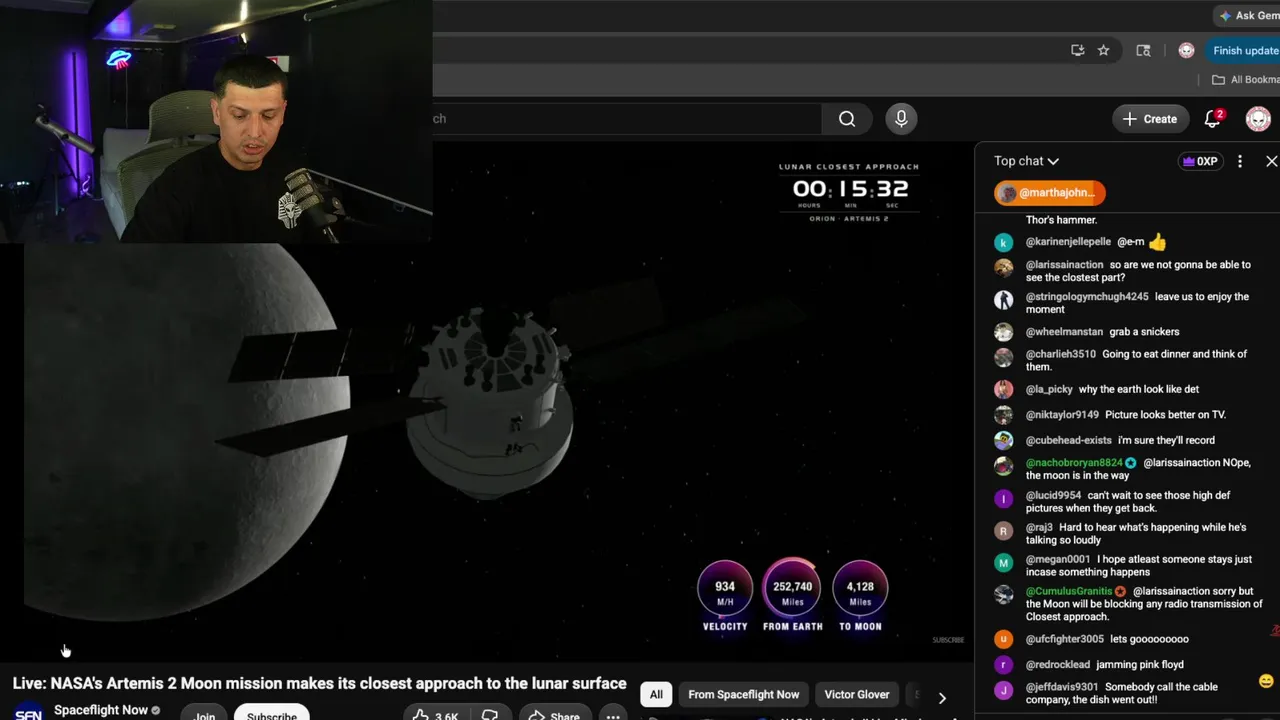Click la_picky's avatar in chat
This screenshot has height=720, width=1280.
coord(1004,390)
